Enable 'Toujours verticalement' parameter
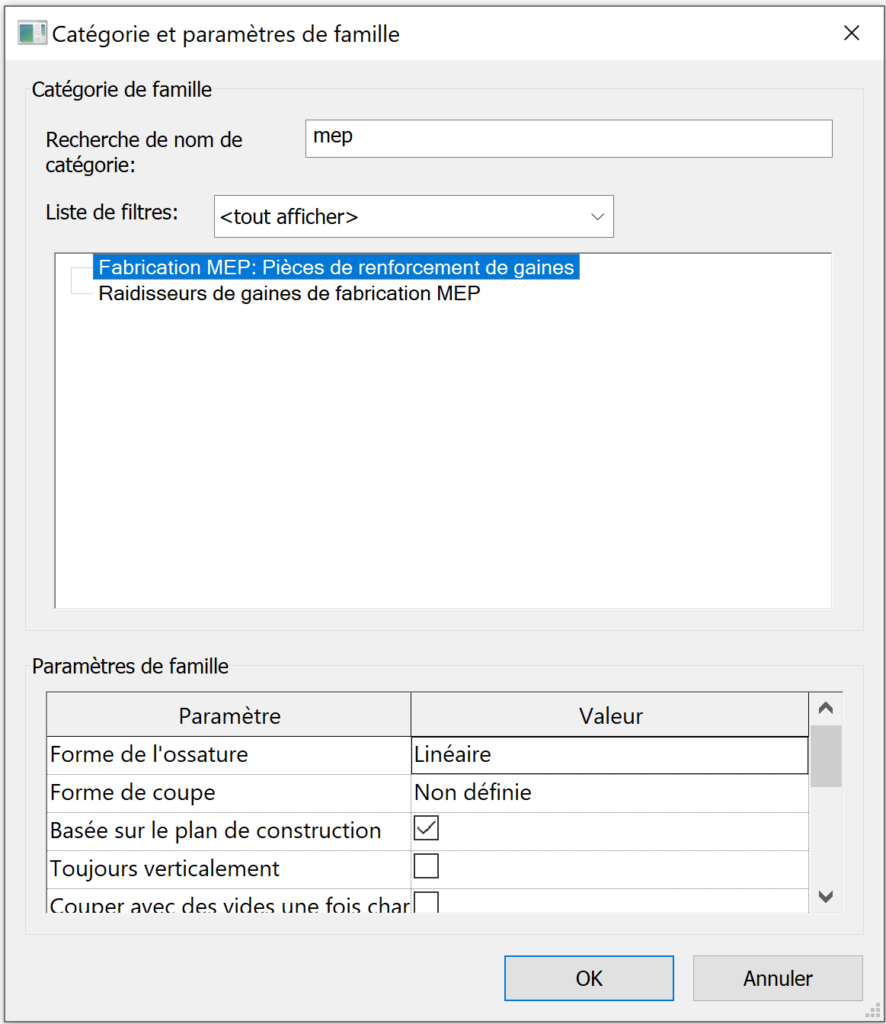 (426, 866)
